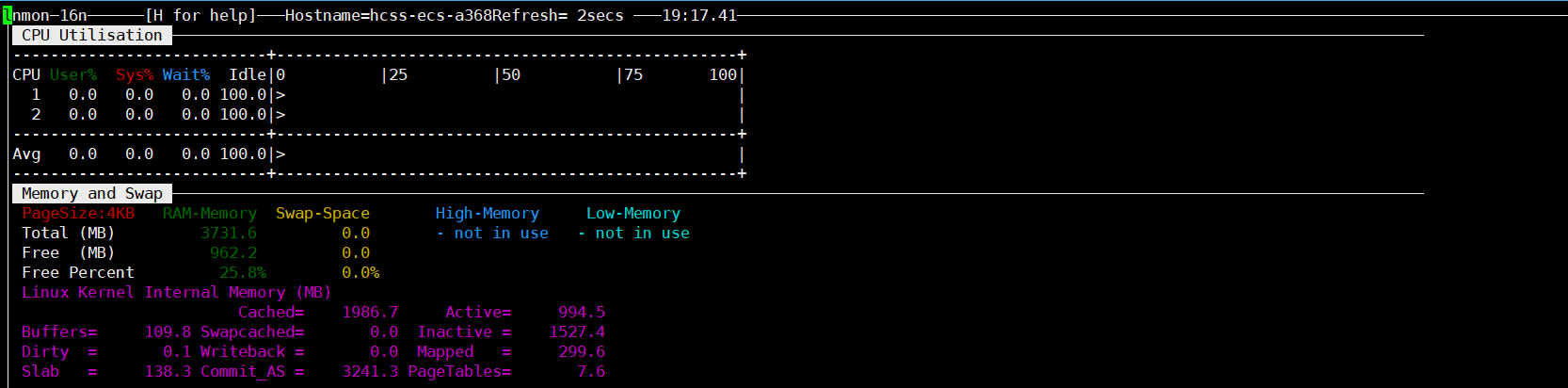Click High-Memory '- not in use' status
This screenshot has width=1568, height=388.
click(492, 234)
